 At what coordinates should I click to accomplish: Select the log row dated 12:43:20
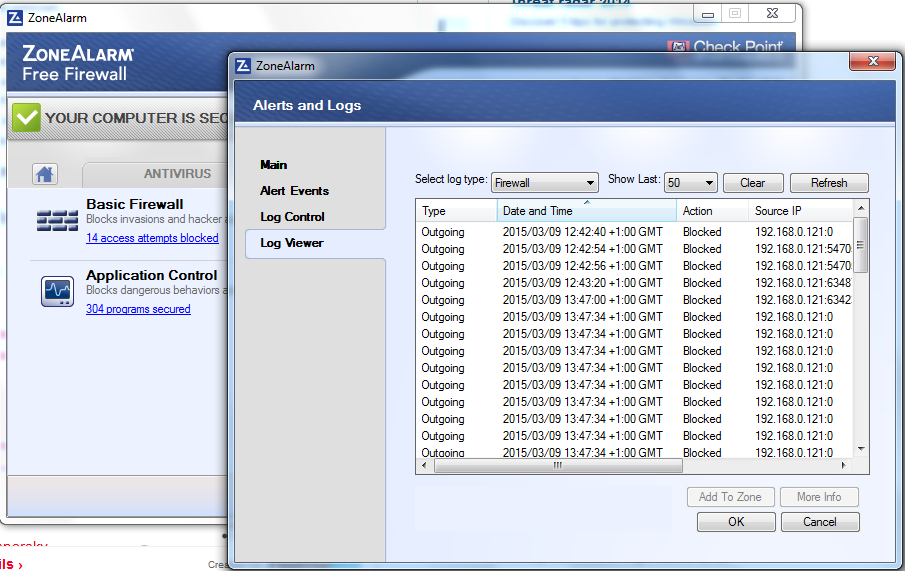[634, 283]
